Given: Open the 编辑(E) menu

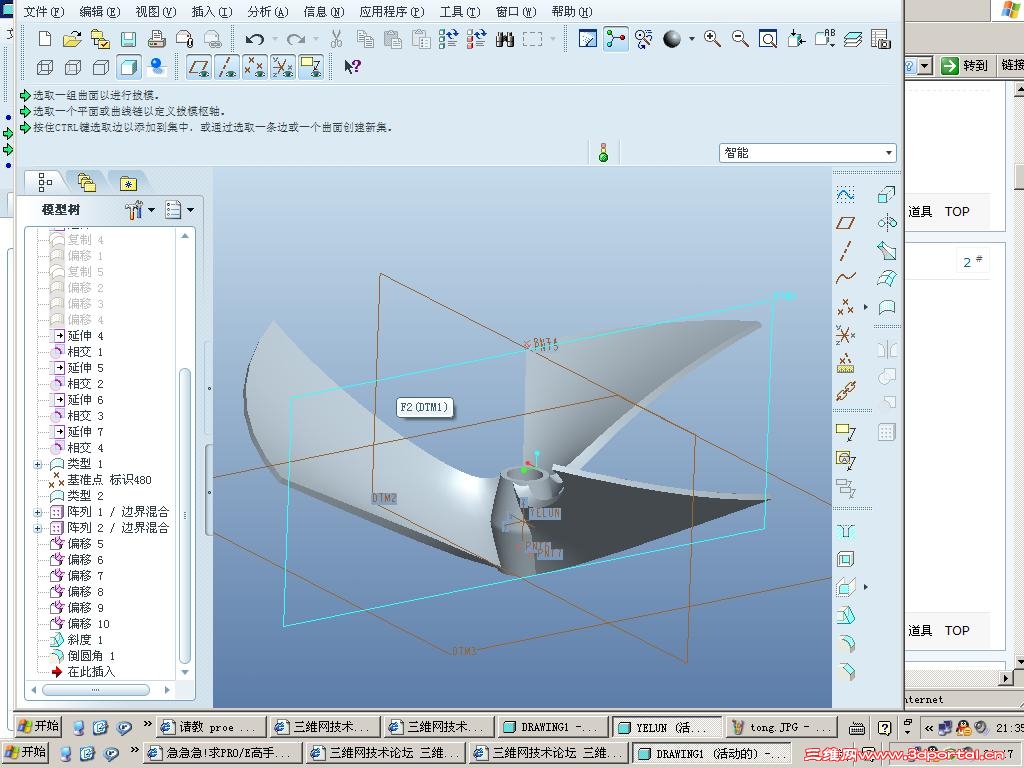Looking at the screenshot, I should pos(99,12).
